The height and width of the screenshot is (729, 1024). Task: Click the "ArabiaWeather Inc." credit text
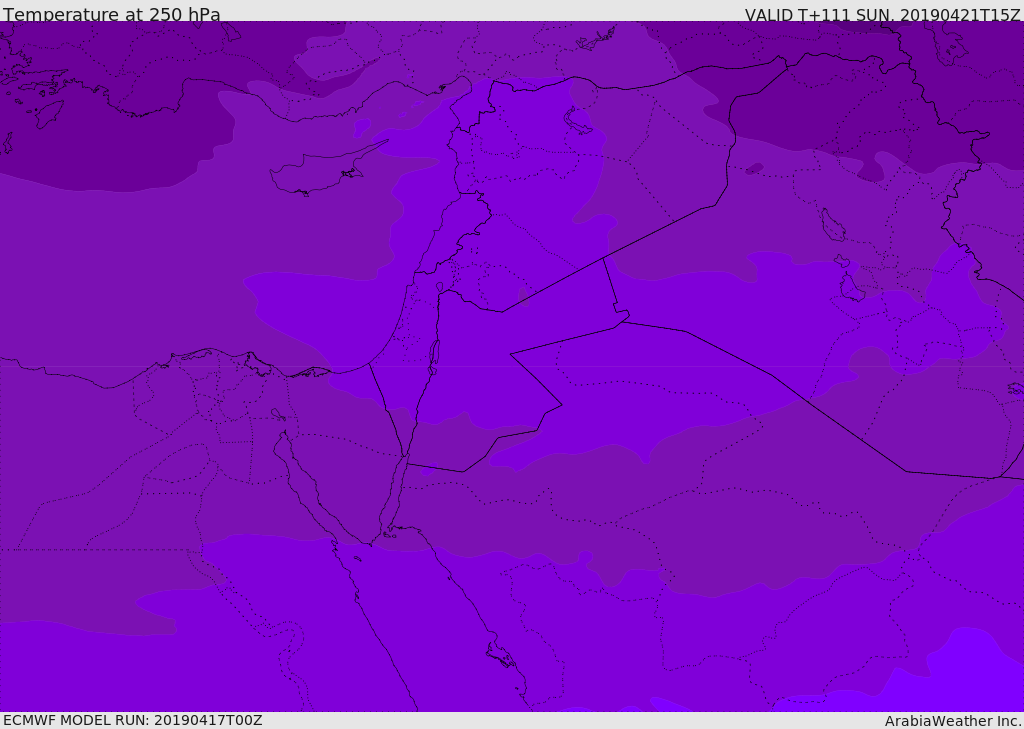(x=952, y=721)
